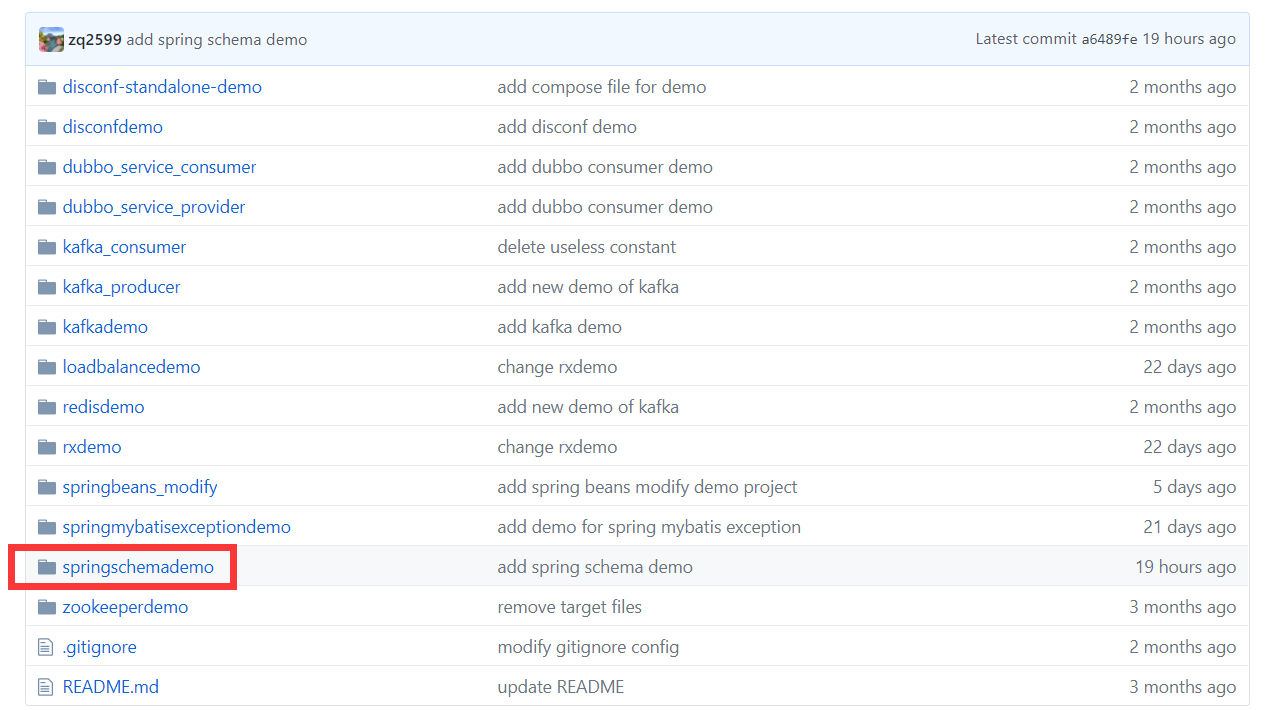Open the dubbo_service_provider folder
This screenshot has height=710, width=1280.
click(153, 207)
